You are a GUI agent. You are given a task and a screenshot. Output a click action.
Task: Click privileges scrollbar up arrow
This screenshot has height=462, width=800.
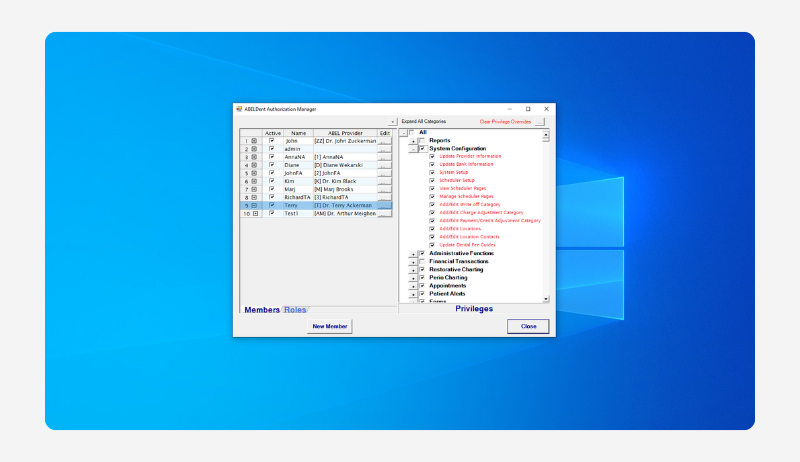(546, 135)
